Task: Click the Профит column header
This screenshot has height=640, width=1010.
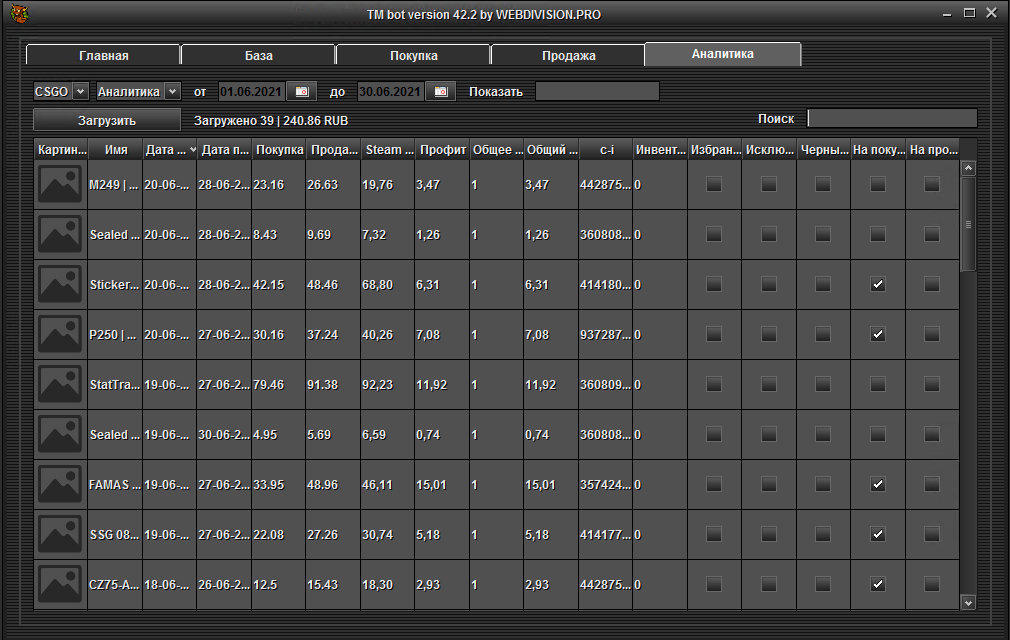Action: coord(442,150)
